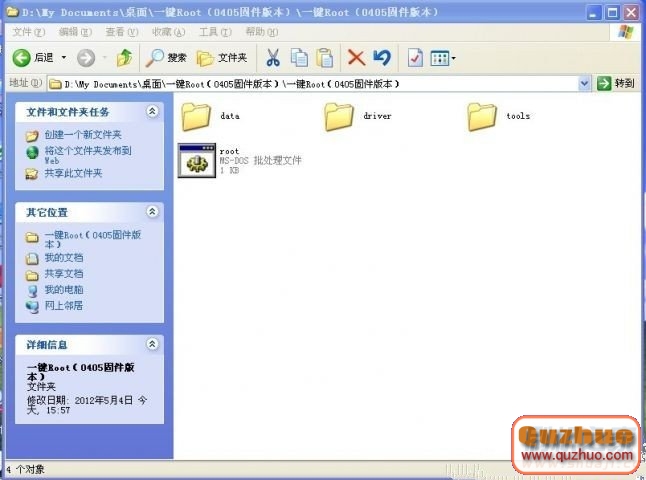Collapse the 详细信息 panel chevron
This screenshot has width=646, height=480.
coord(152,344)
